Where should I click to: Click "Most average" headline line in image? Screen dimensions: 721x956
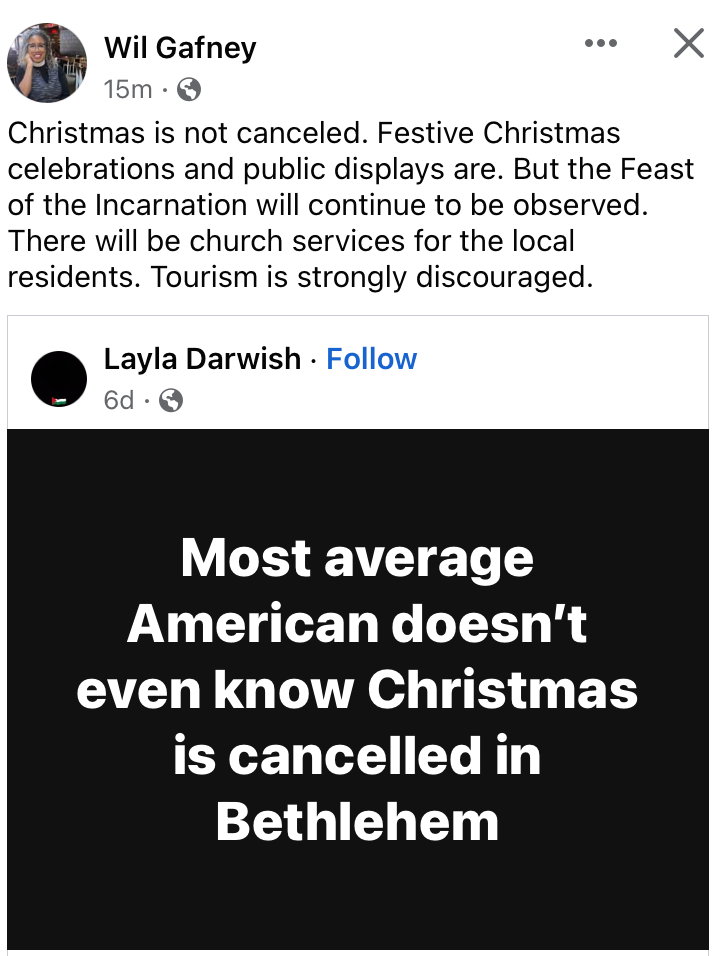[357, 557]
